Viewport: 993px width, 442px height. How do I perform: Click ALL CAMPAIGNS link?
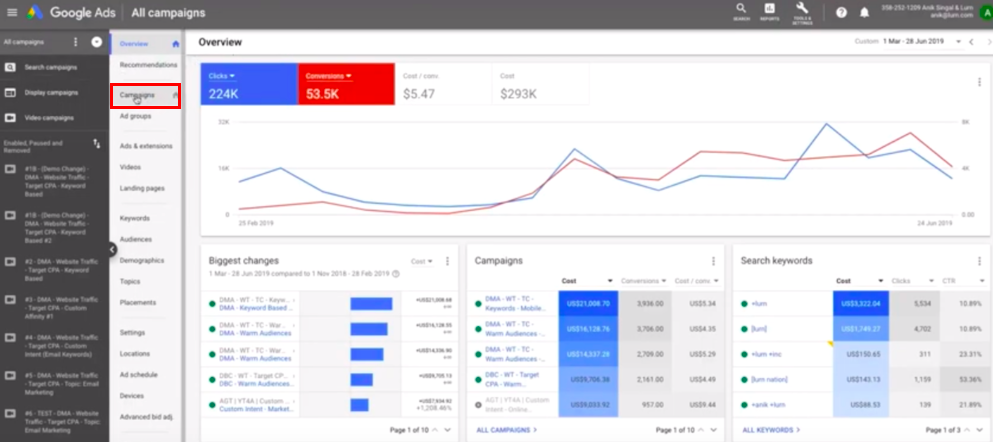click(x=507, y=430)
